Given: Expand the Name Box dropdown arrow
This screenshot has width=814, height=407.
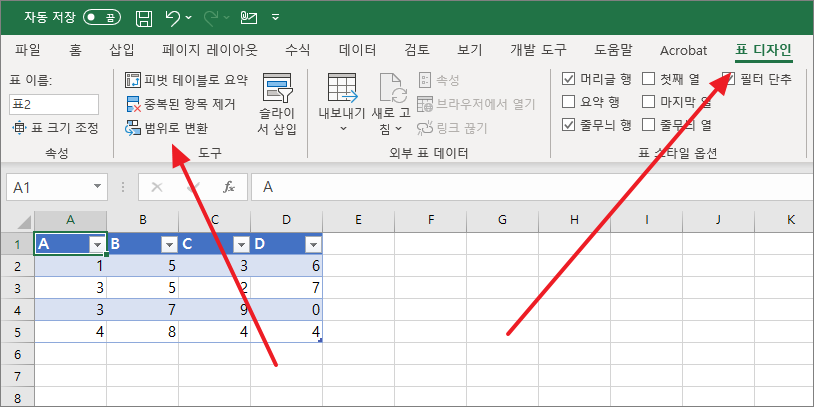Looking at the screenshot, I should click(98, 187).
